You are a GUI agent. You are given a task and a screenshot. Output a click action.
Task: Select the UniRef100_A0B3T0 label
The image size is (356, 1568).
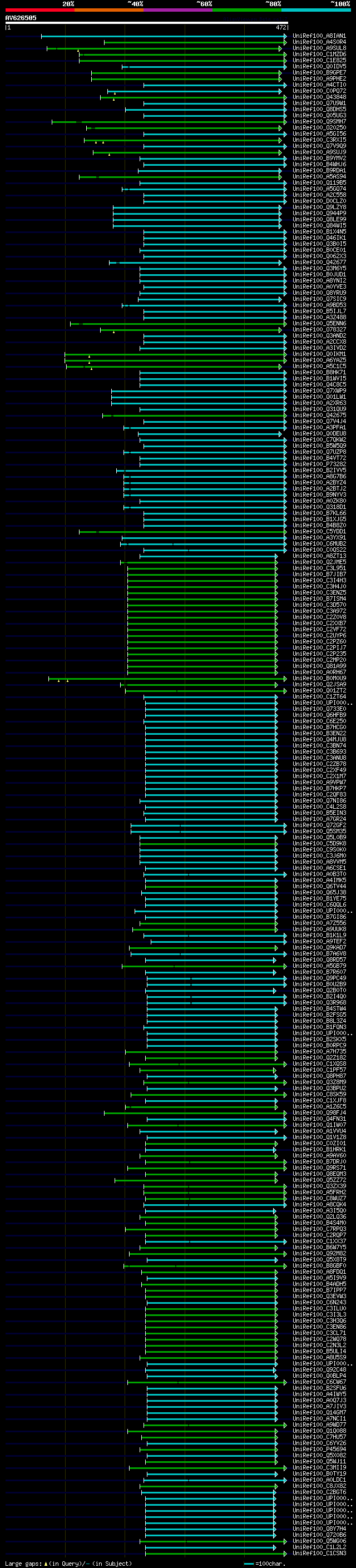pos(319,874)
